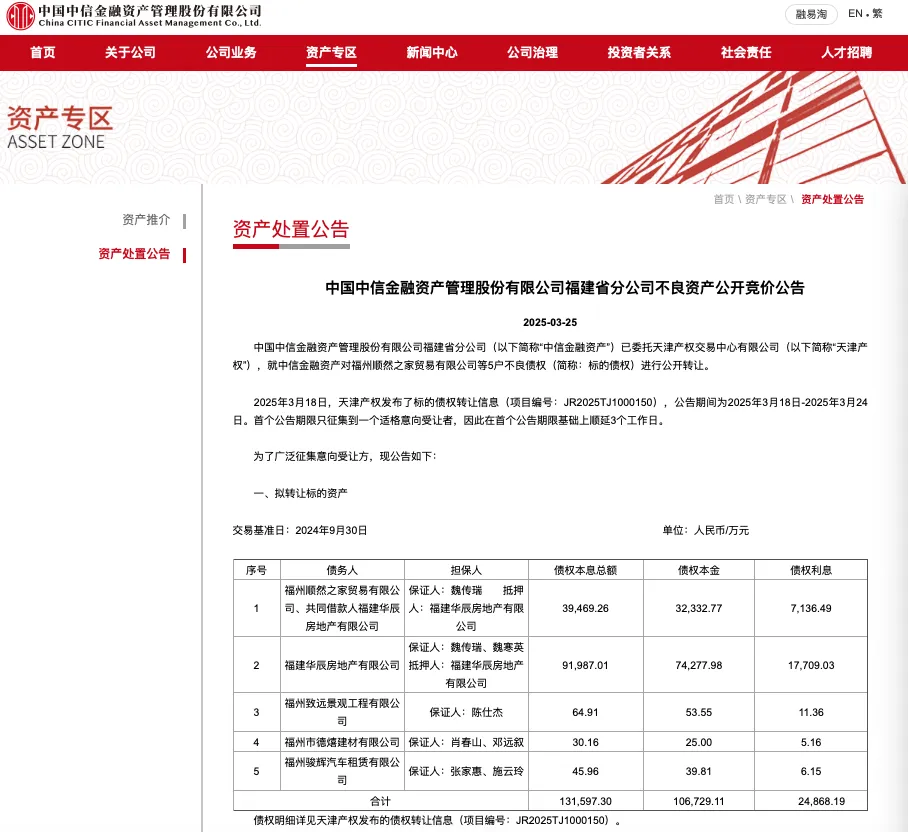Click guarantor 保证人：陈仕杰 cell
The height and width of the screenshot is (832, 908).
(x=466, y=712)
